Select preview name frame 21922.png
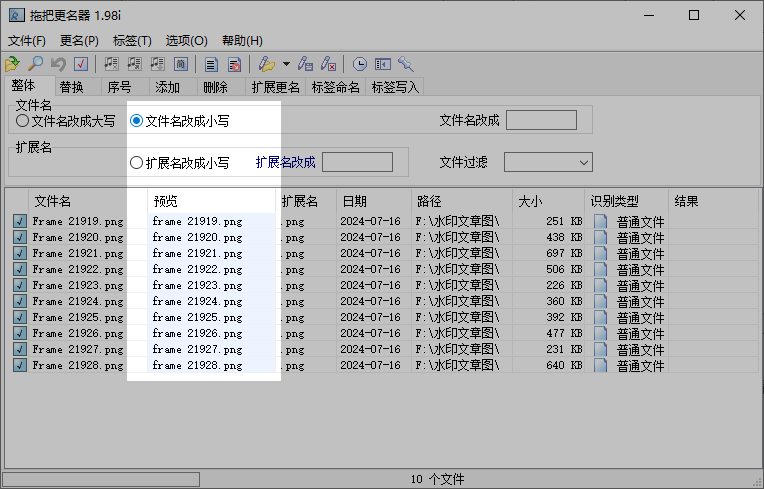The height and width of the screenshot is (489, 764). click(x=197, y=269)
